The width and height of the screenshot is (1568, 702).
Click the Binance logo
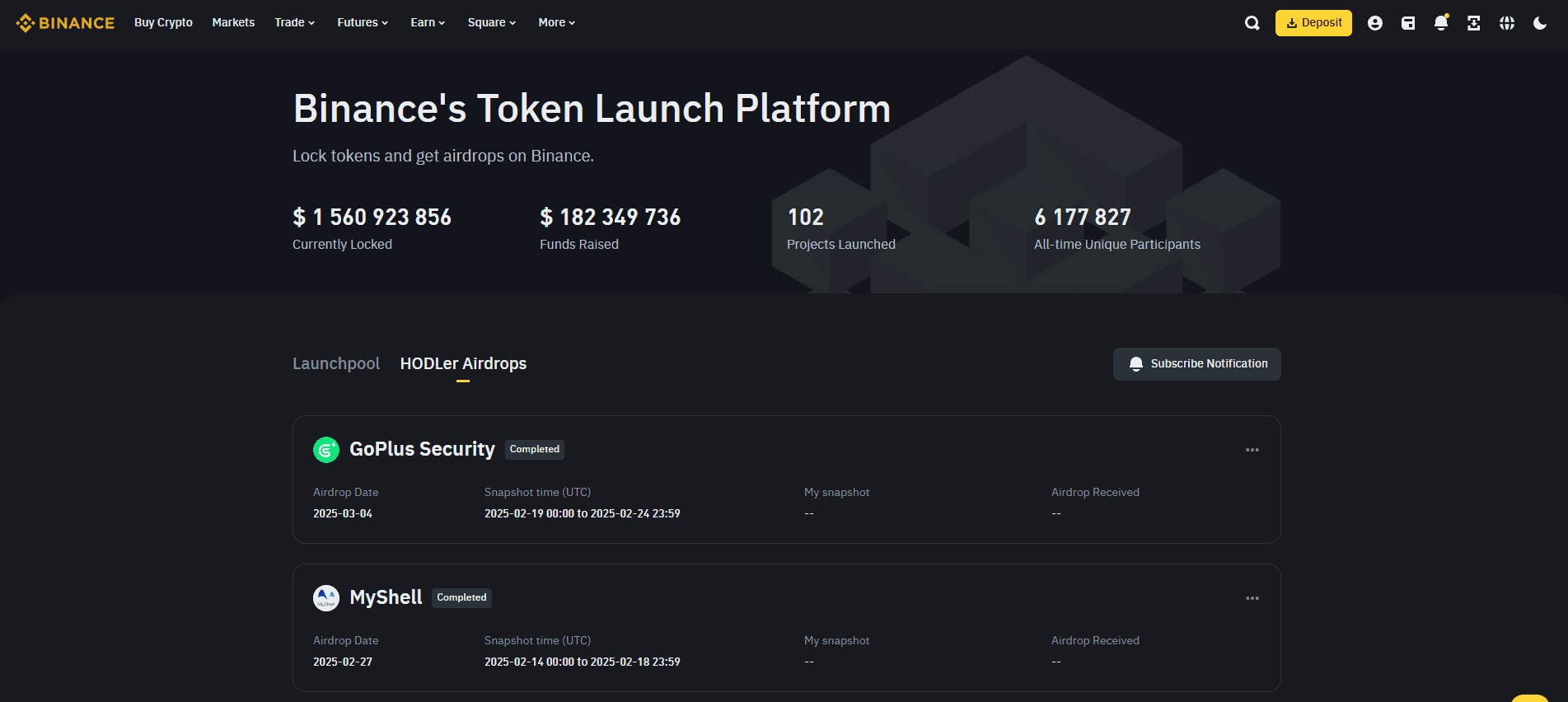coord(65,23)
